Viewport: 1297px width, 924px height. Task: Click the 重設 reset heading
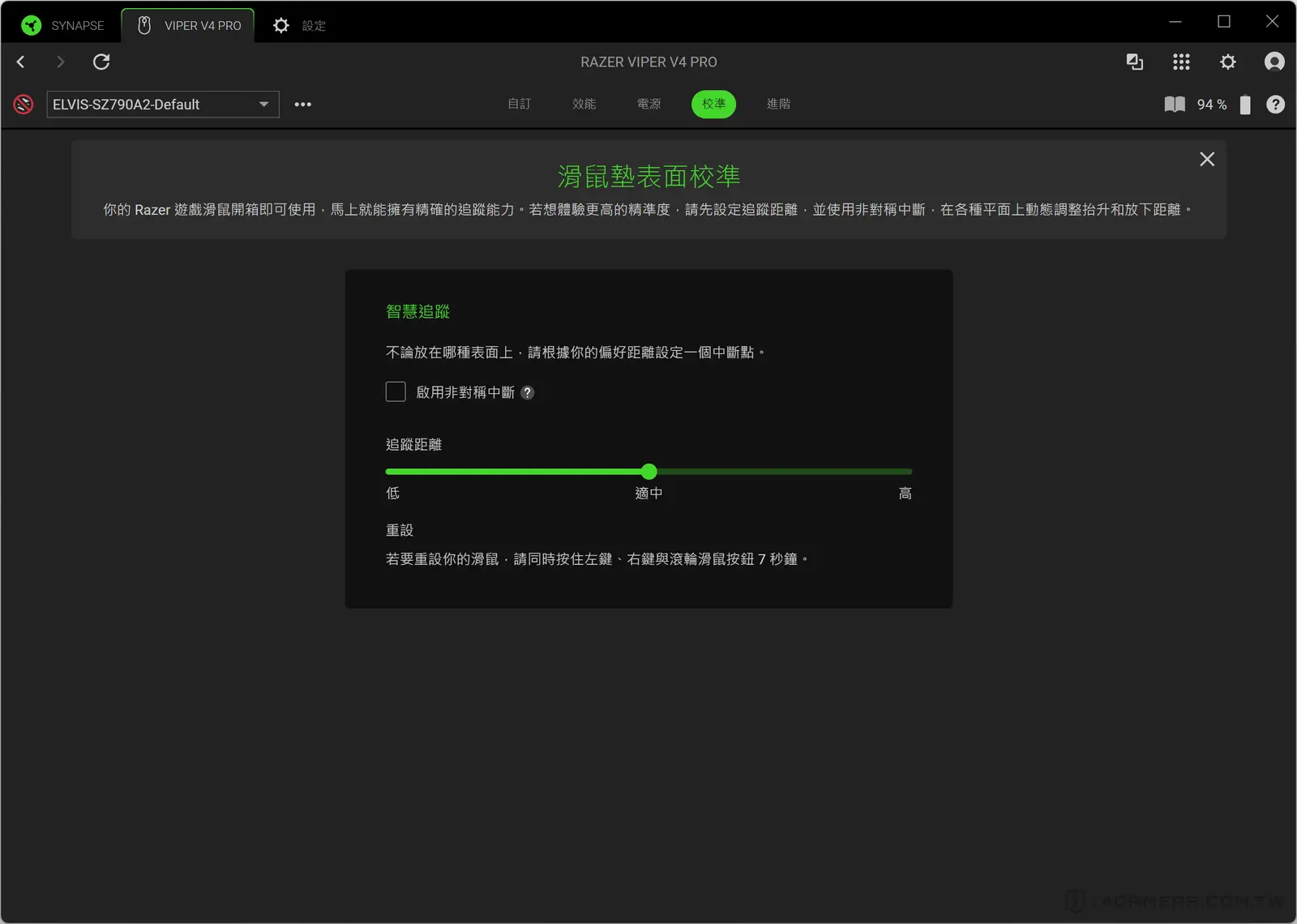tap(400, 530)
